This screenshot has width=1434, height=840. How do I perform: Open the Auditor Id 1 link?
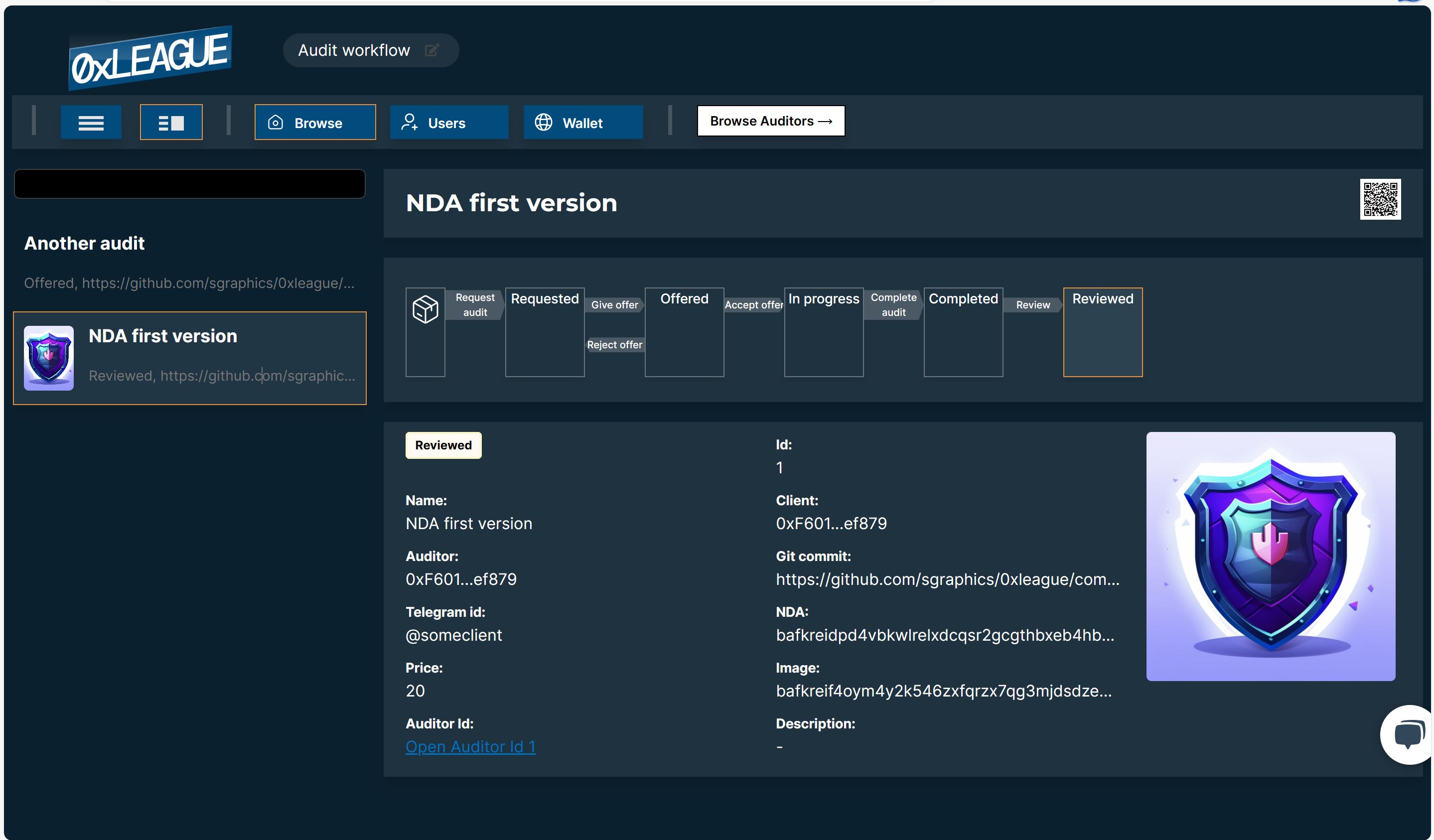coord(470,746)
